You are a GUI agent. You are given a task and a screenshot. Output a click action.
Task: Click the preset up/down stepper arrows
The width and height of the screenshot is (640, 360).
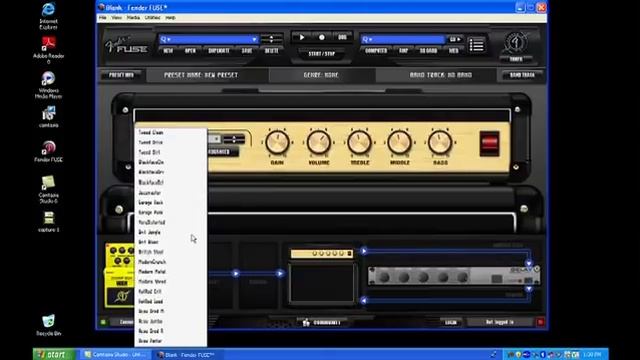(271, 39)
